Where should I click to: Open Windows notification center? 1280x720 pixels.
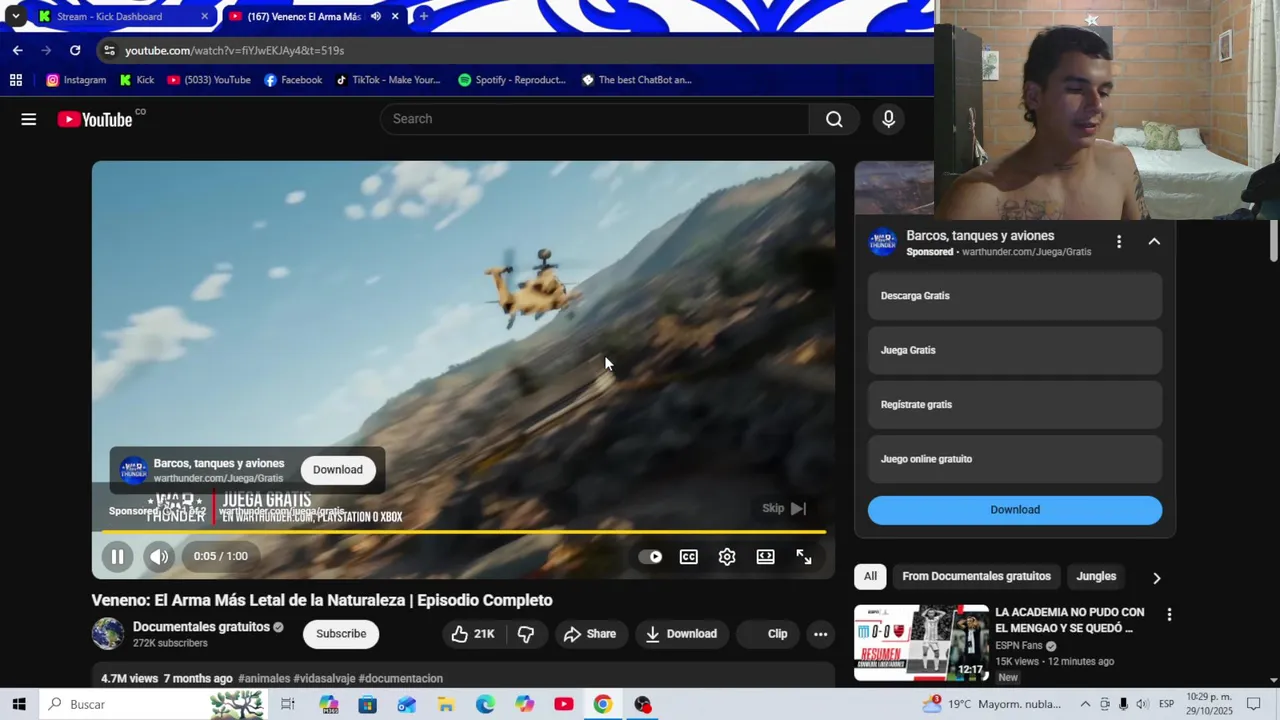[x=1254, y=704]
